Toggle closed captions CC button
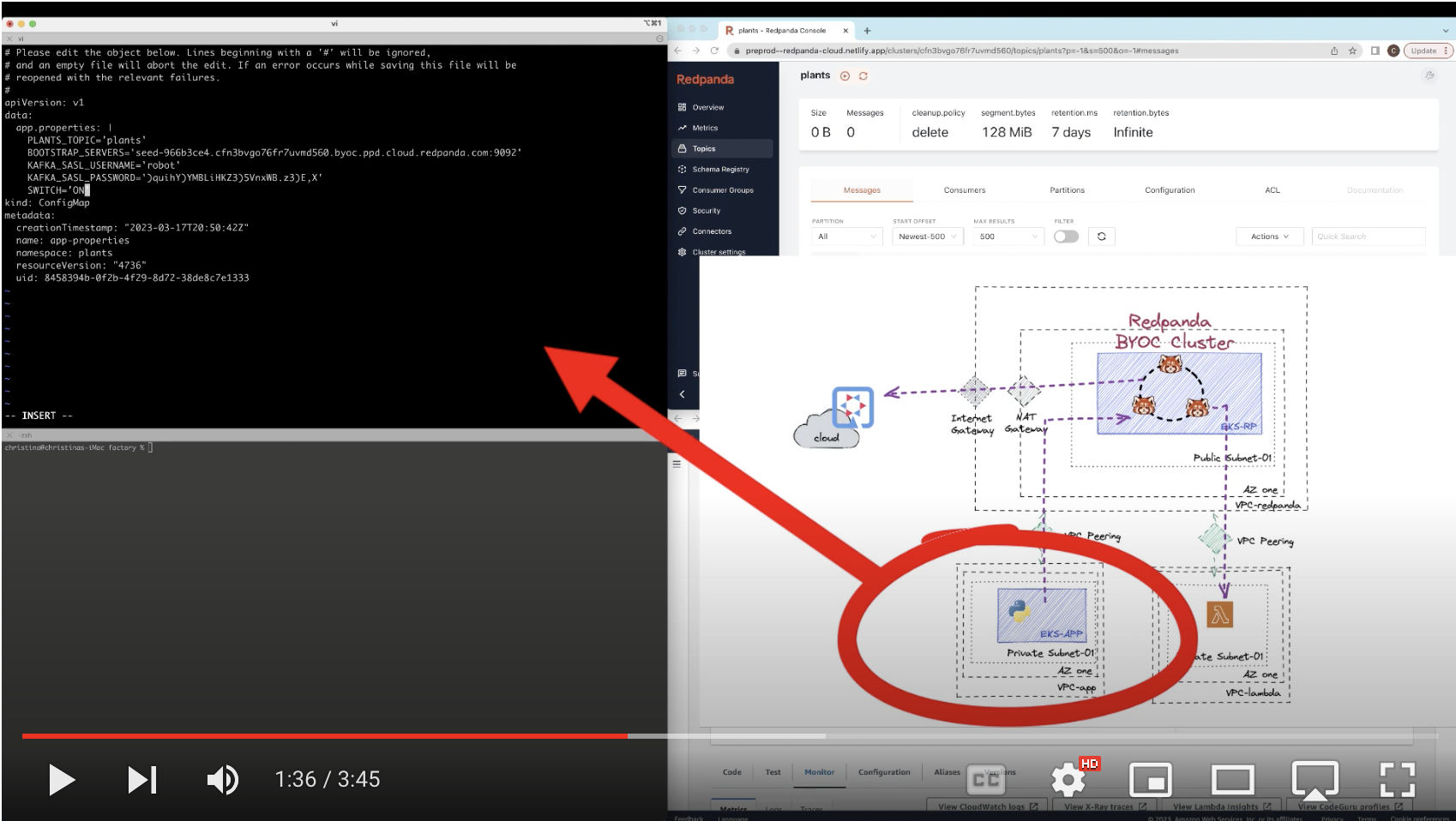 986,780
